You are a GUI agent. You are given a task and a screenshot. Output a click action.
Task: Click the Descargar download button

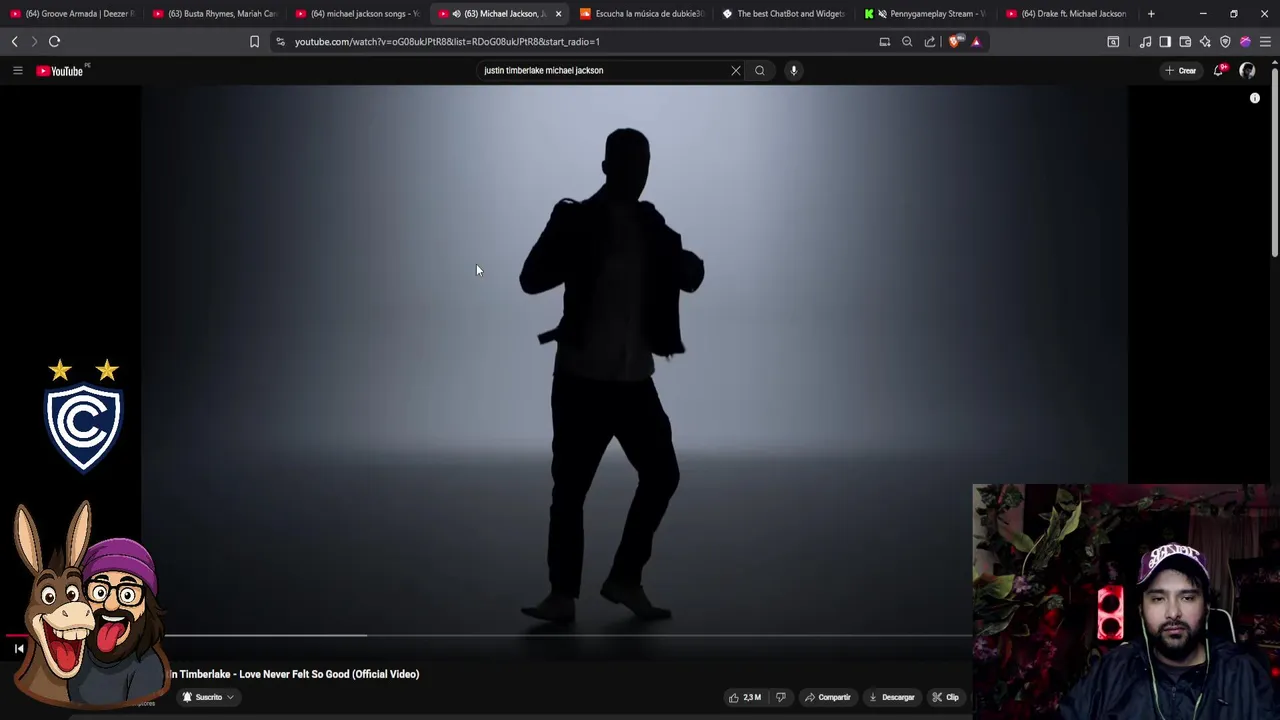[x=892, y=697]
